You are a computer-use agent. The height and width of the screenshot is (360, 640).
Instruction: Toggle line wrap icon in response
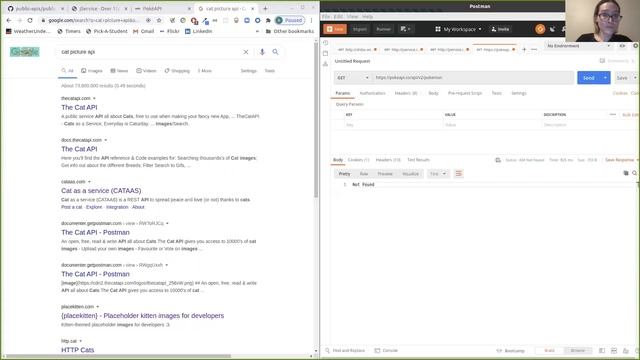(x=458, y=174)
